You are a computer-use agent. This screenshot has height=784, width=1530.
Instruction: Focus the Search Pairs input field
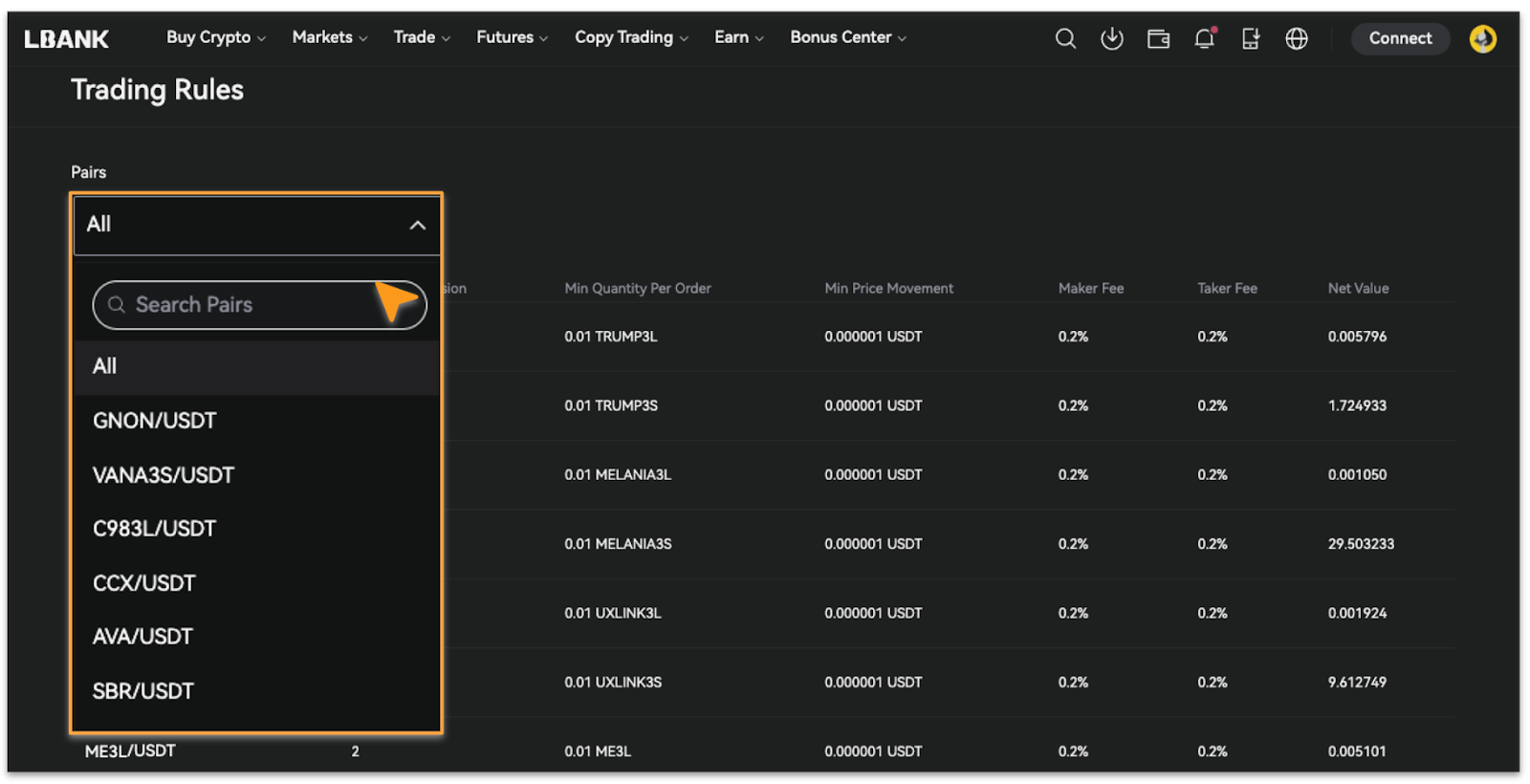click(259, 305)
